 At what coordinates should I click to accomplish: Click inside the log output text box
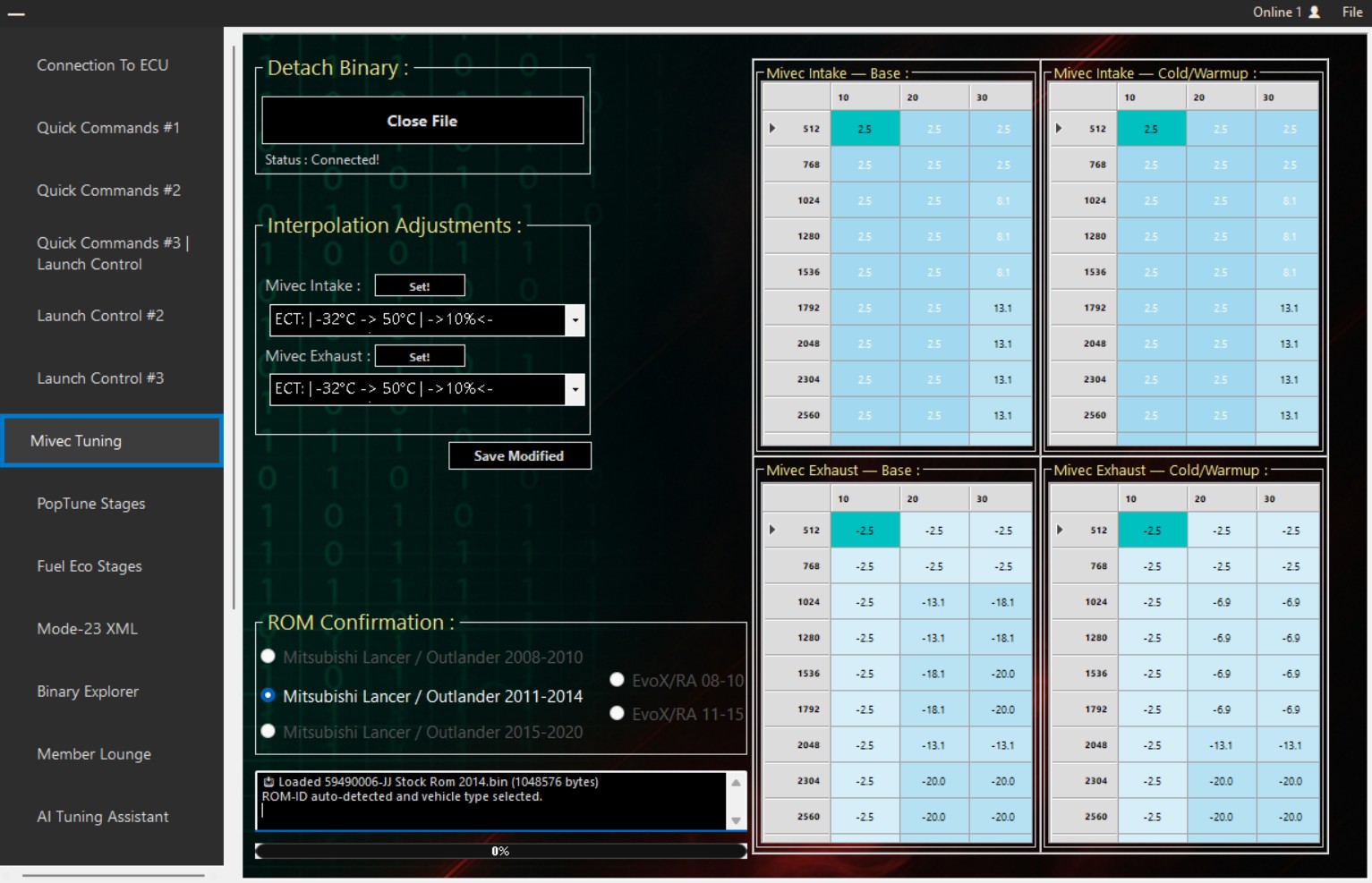pos(492,802)
